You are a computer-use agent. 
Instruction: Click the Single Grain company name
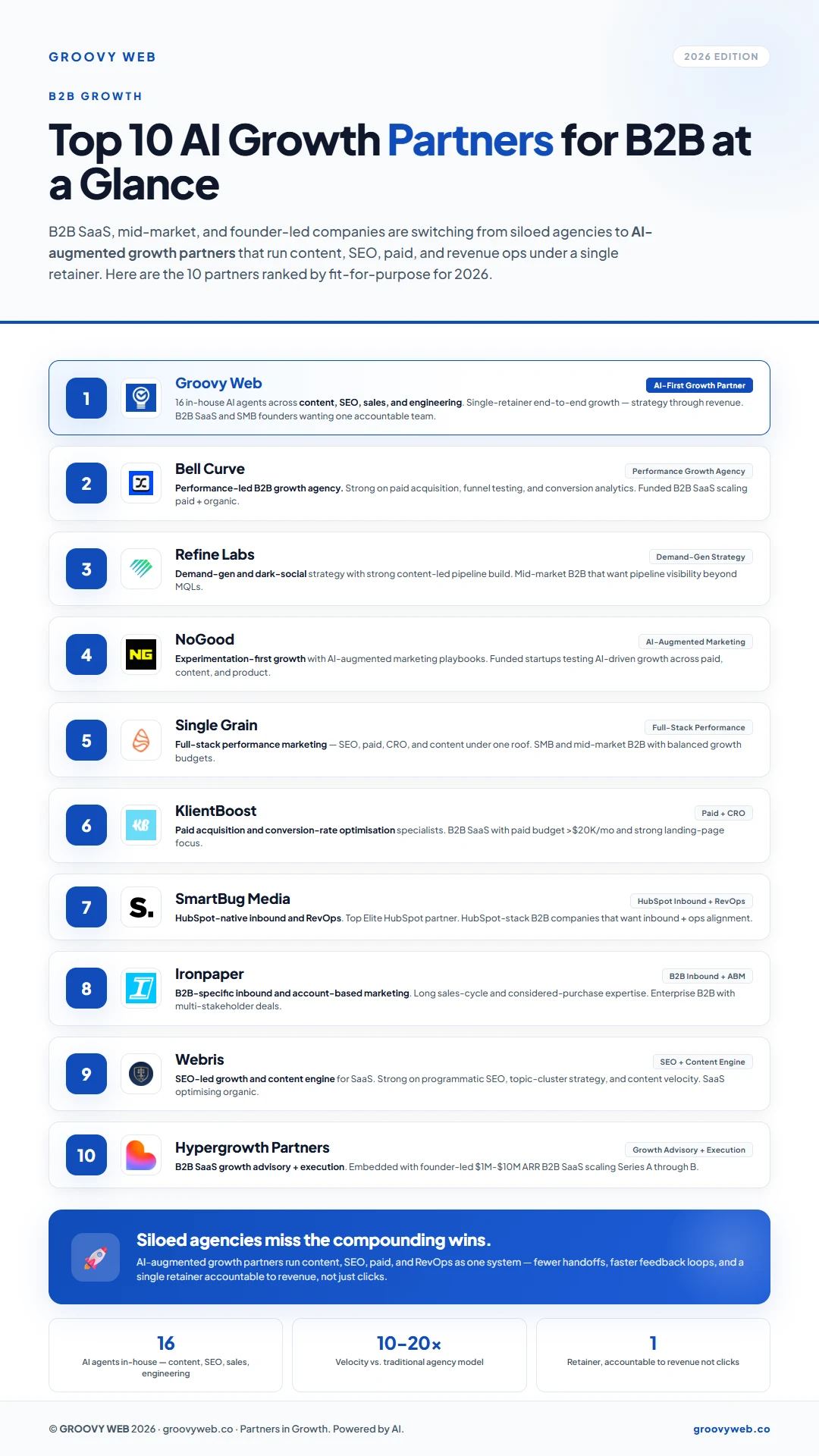(216, 726)
